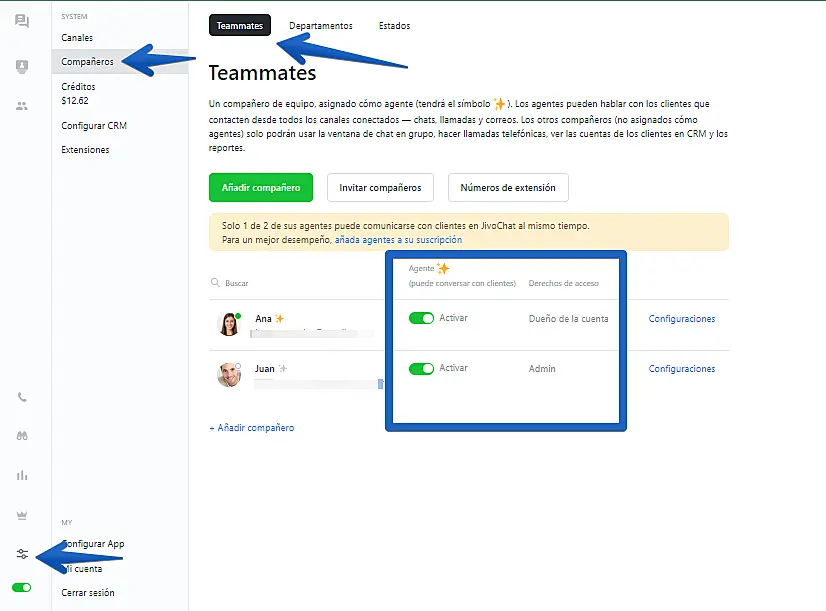Click the crown upgrade icon
826x611 pixels.
click(x=22, y=515)
